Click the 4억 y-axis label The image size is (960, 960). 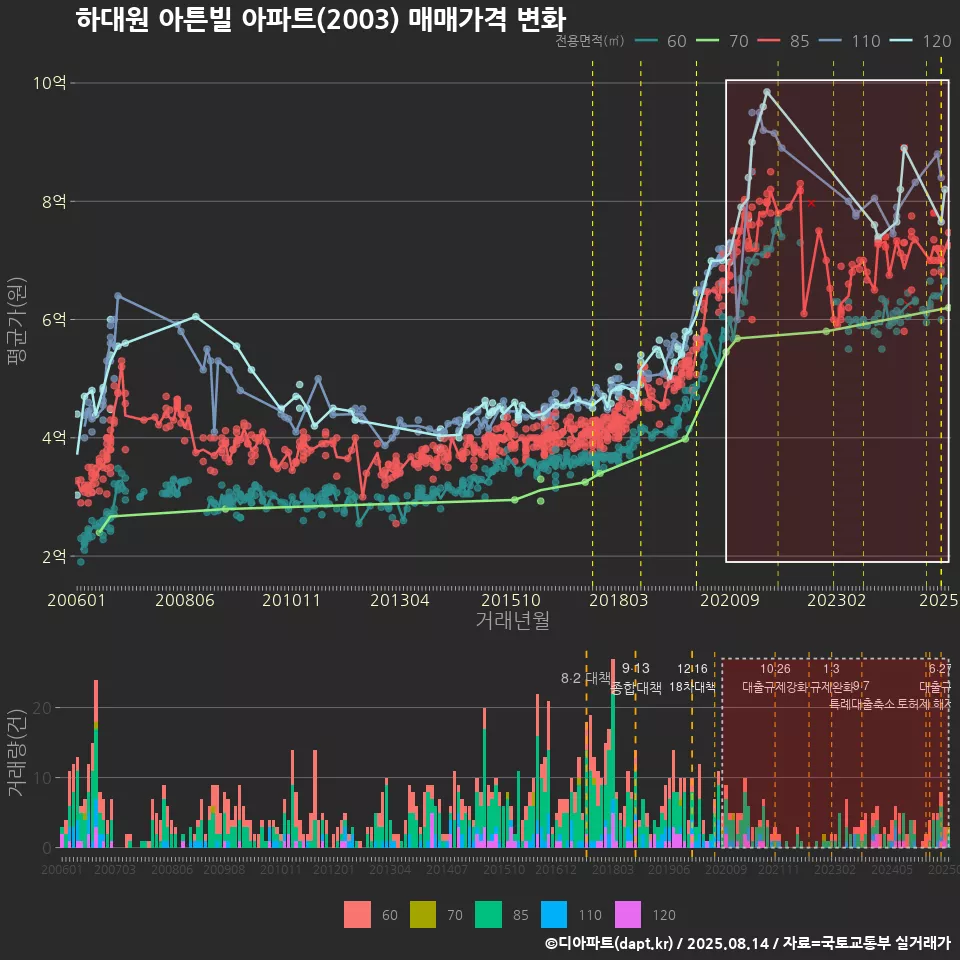(x=54, y=438)
